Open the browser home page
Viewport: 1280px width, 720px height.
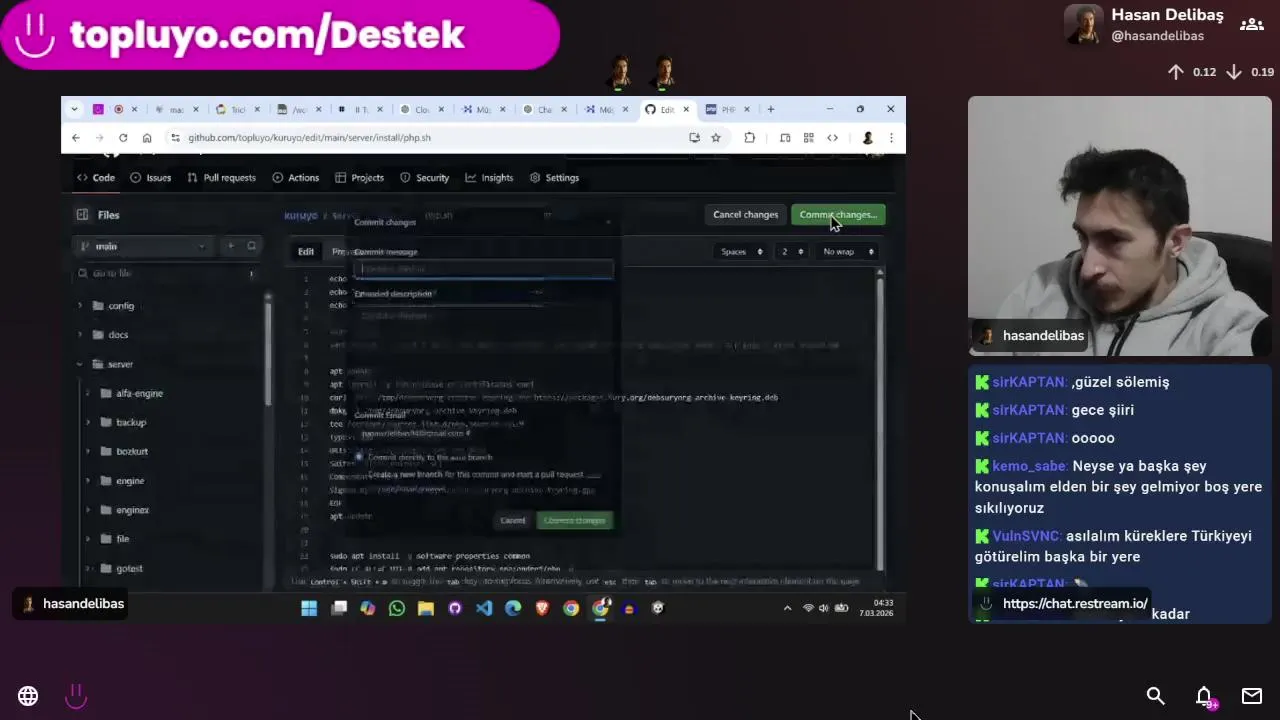(x=147, y=138)
